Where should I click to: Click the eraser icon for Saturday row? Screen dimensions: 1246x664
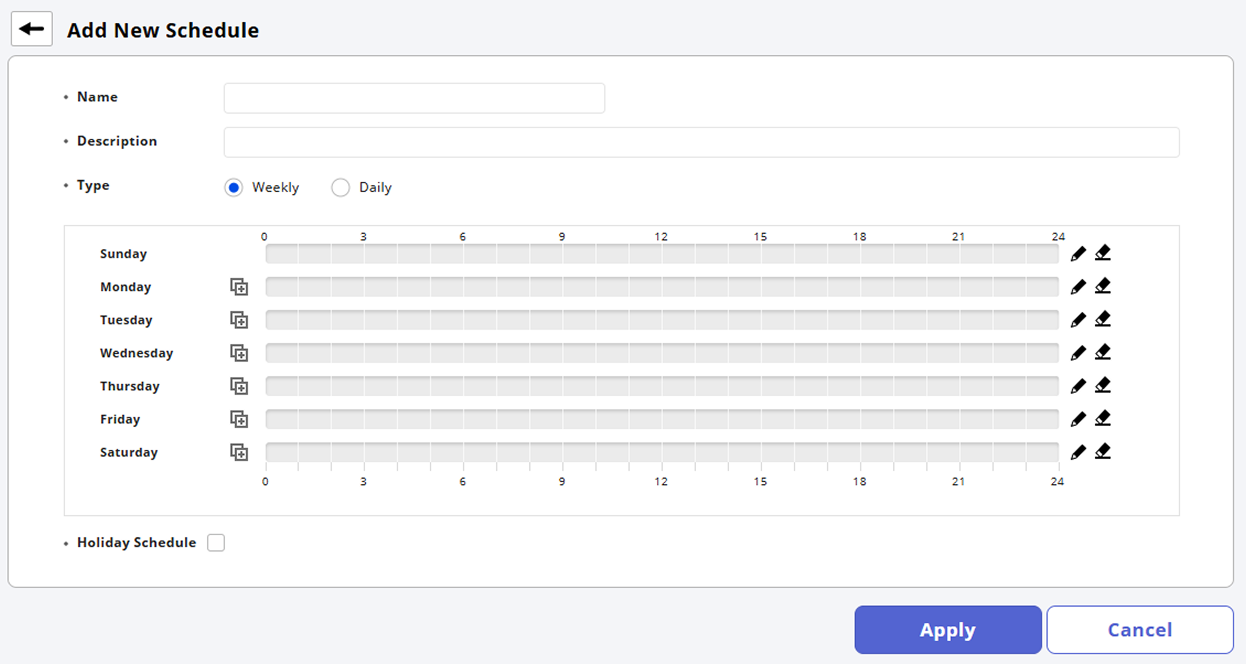pos(1103,451)
